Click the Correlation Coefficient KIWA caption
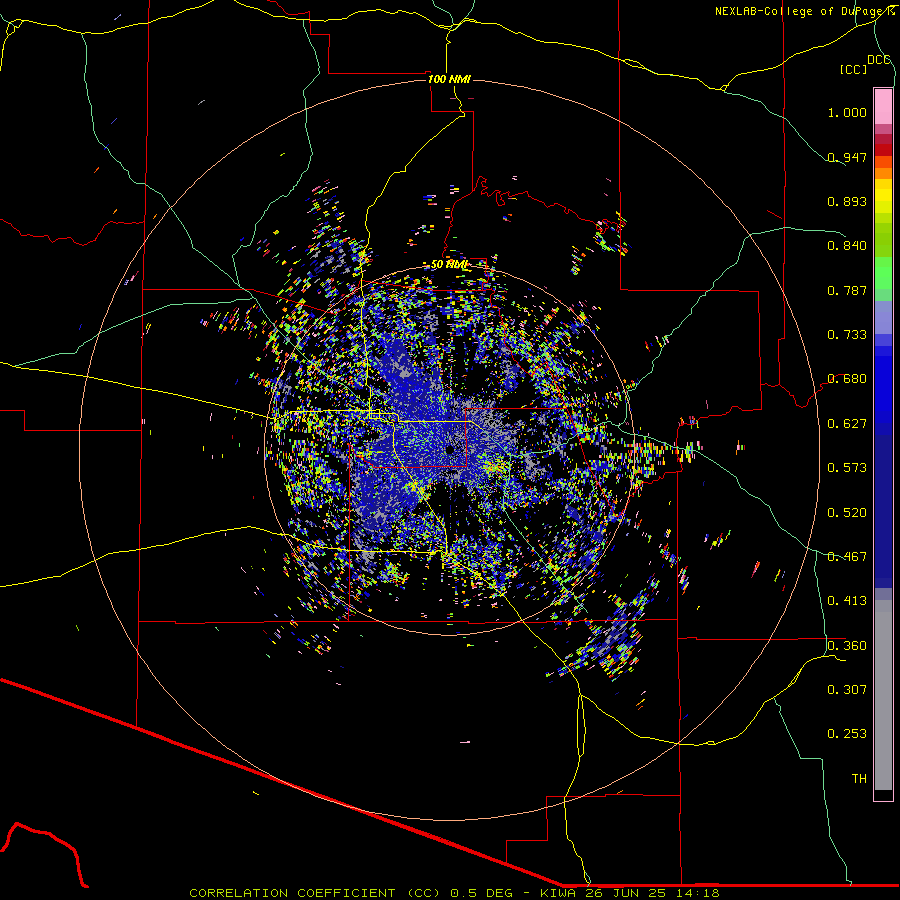The height and width of the screenshot is (900, 900). tap(454, 893)
